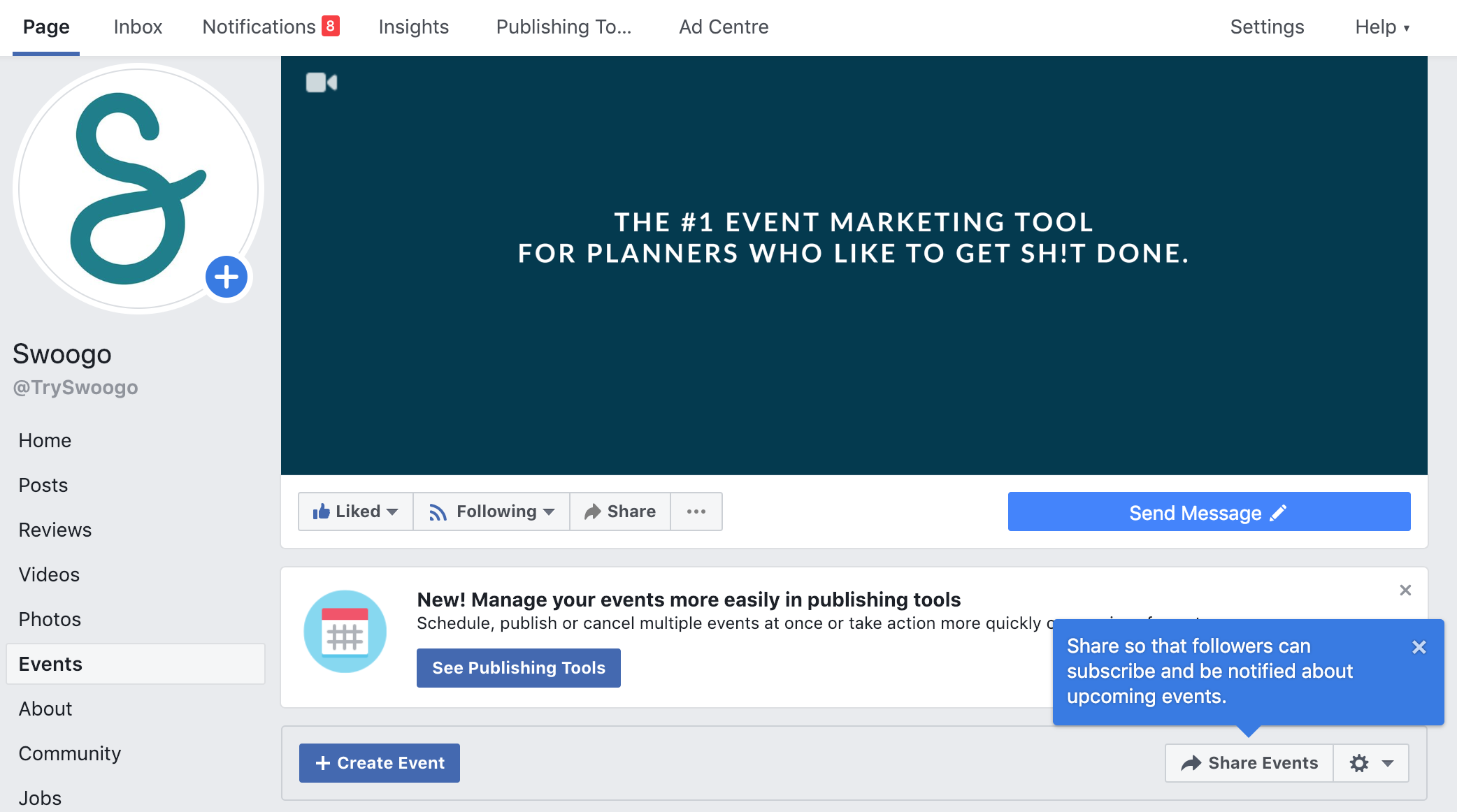Open page Settings
This screenshot has width=1457, height=812.
(x=1267, y=27)
